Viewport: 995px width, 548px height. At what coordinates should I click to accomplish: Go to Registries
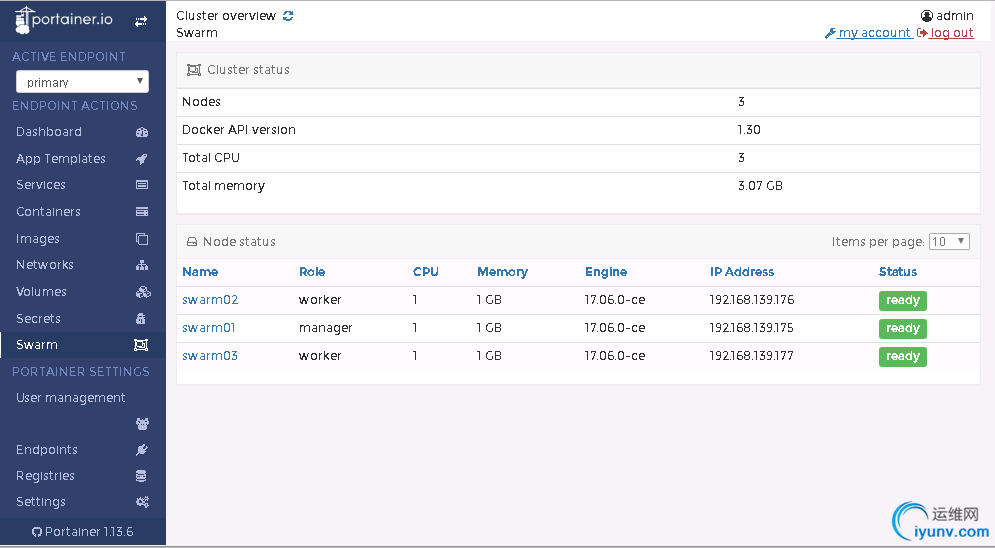[x=45, y=476]
